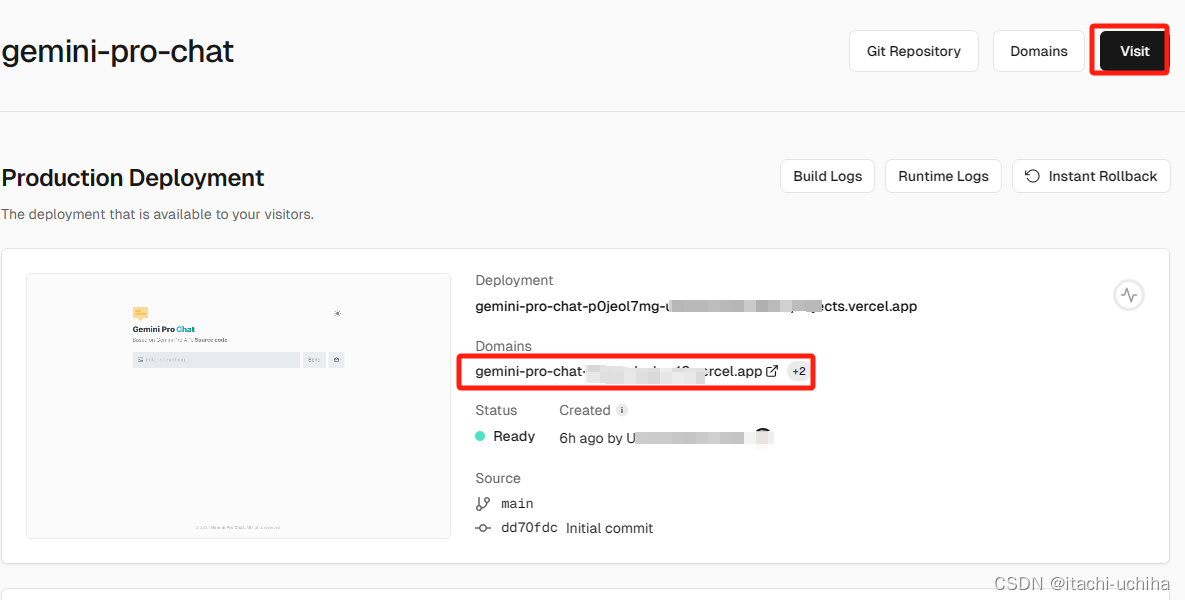Click the Initial commit message text
The height and width of the screenshot is (600, 1185).
[x=609, y=528]
